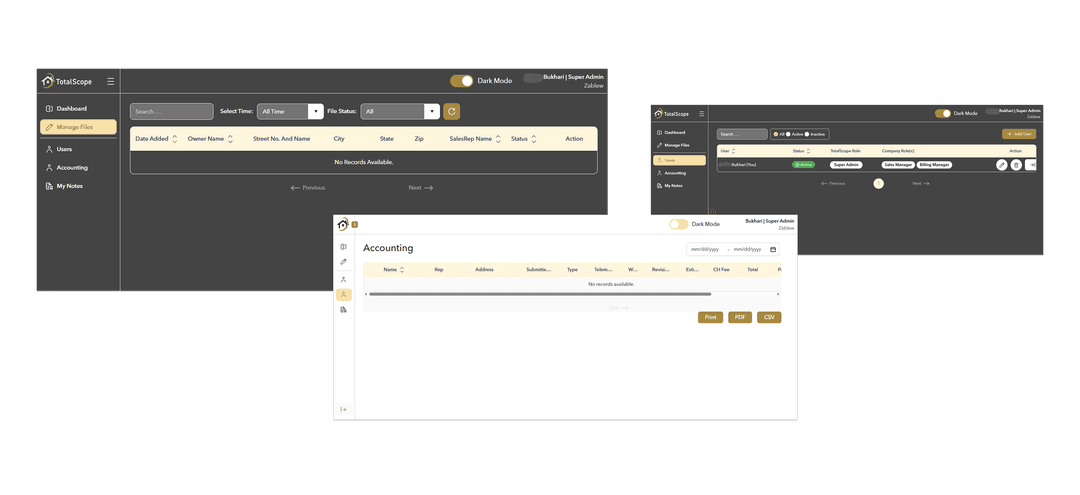Sort the Status column in Users table
The image size is (1080, 495).
click(x=809, y=150)
